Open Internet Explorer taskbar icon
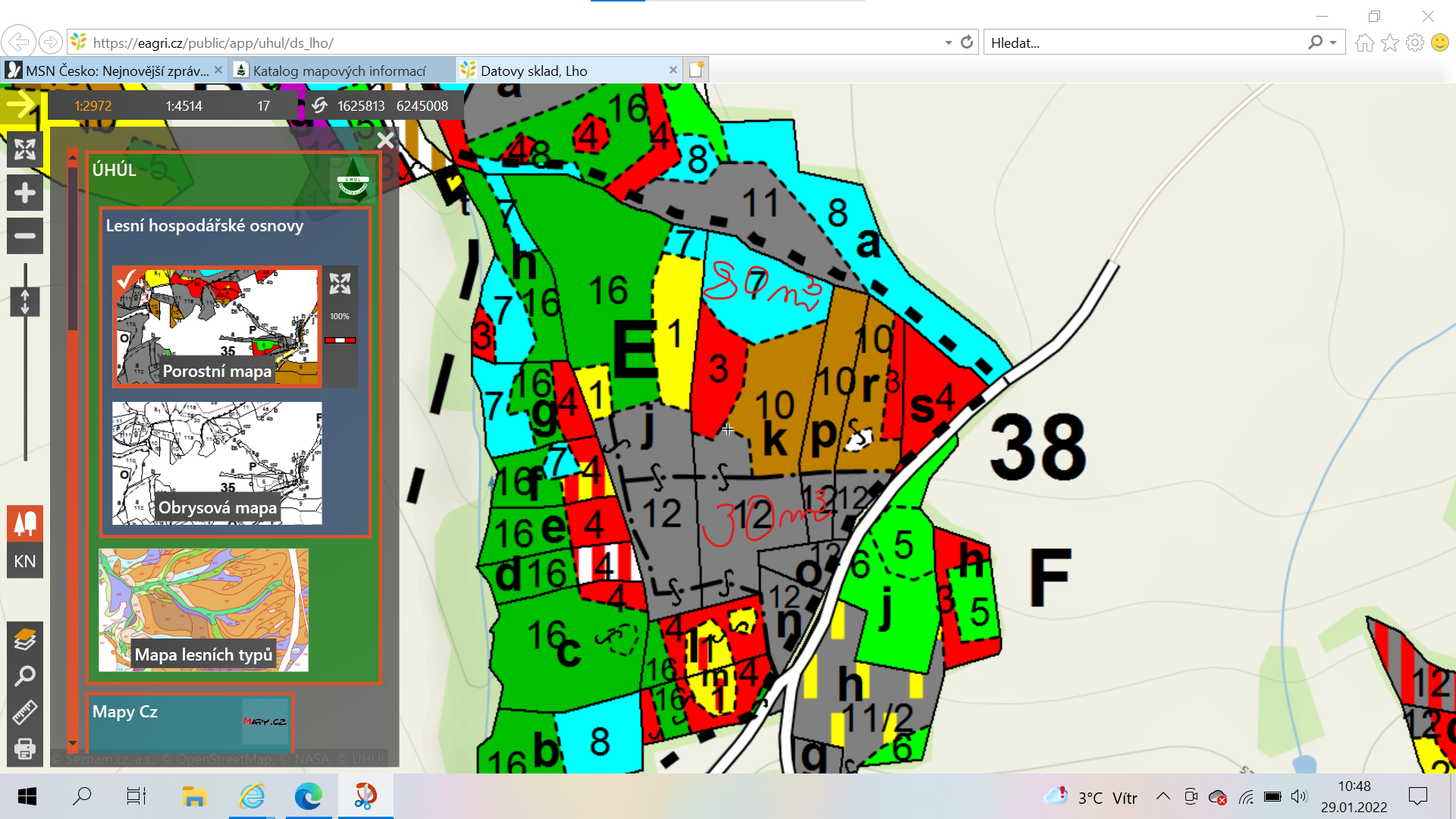This screenshot has width=1456, height=819. pos(252,796)
